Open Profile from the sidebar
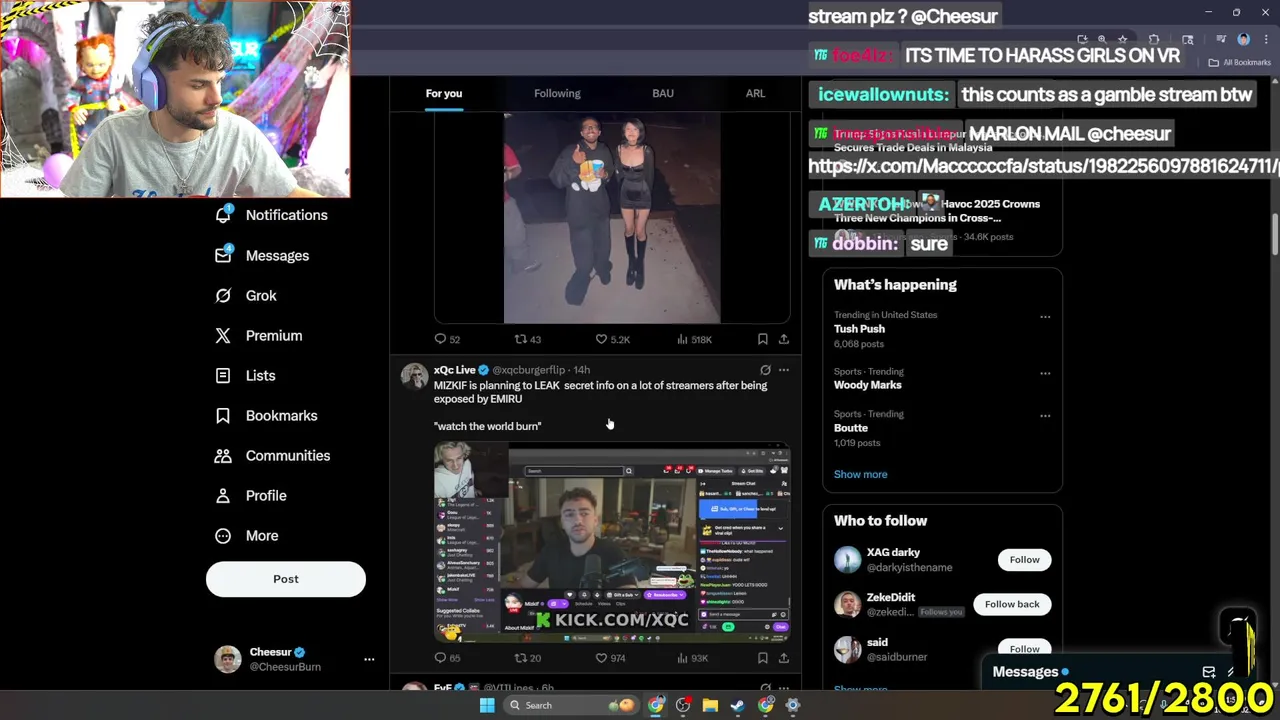This screenshot has height=720, width=1280. [x=252, y=495]
